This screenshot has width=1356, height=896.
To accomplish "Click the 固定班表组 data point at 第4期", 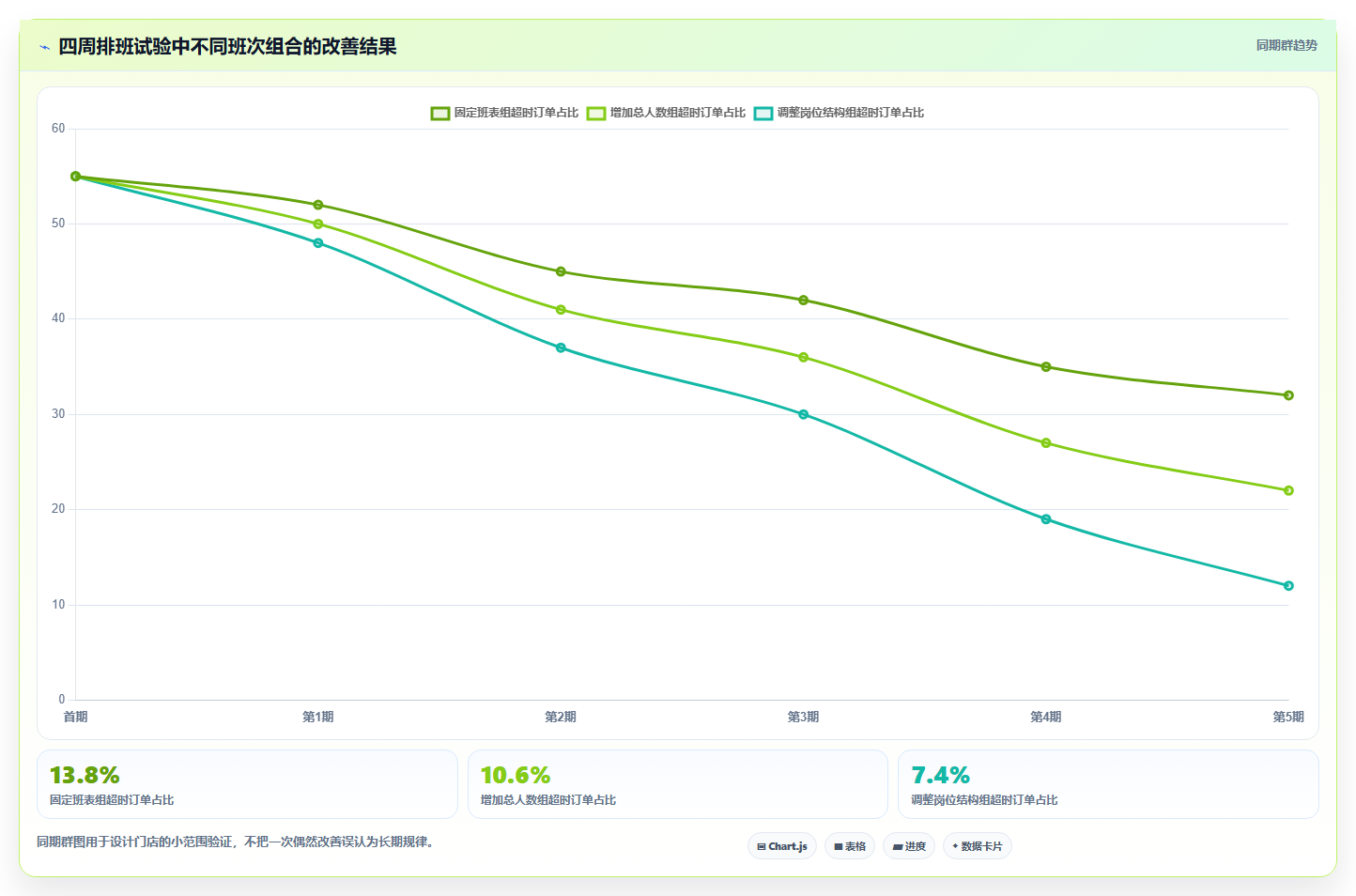I will click(x=1046, y=367).
